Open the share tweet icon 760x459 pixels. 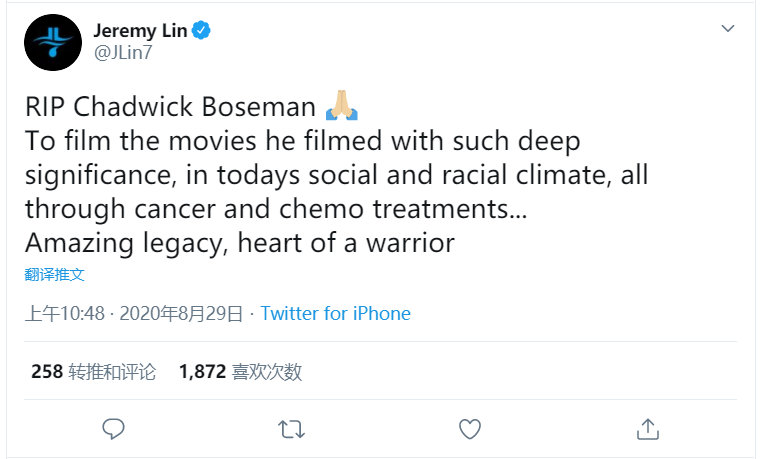pos(648,429)
